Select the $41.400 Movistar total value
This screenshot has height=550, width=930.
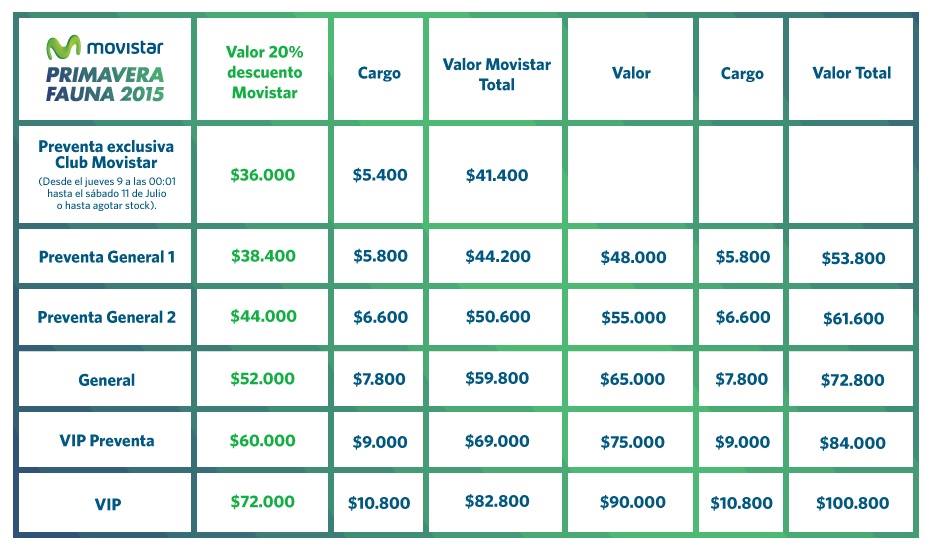point(497,175)
